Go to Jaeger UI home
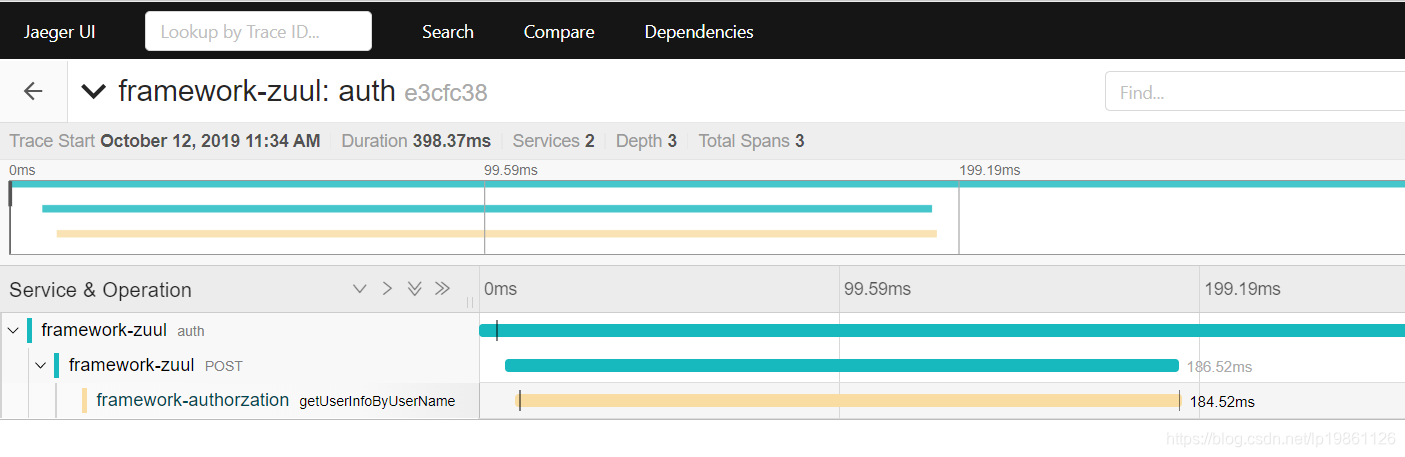 60,31
